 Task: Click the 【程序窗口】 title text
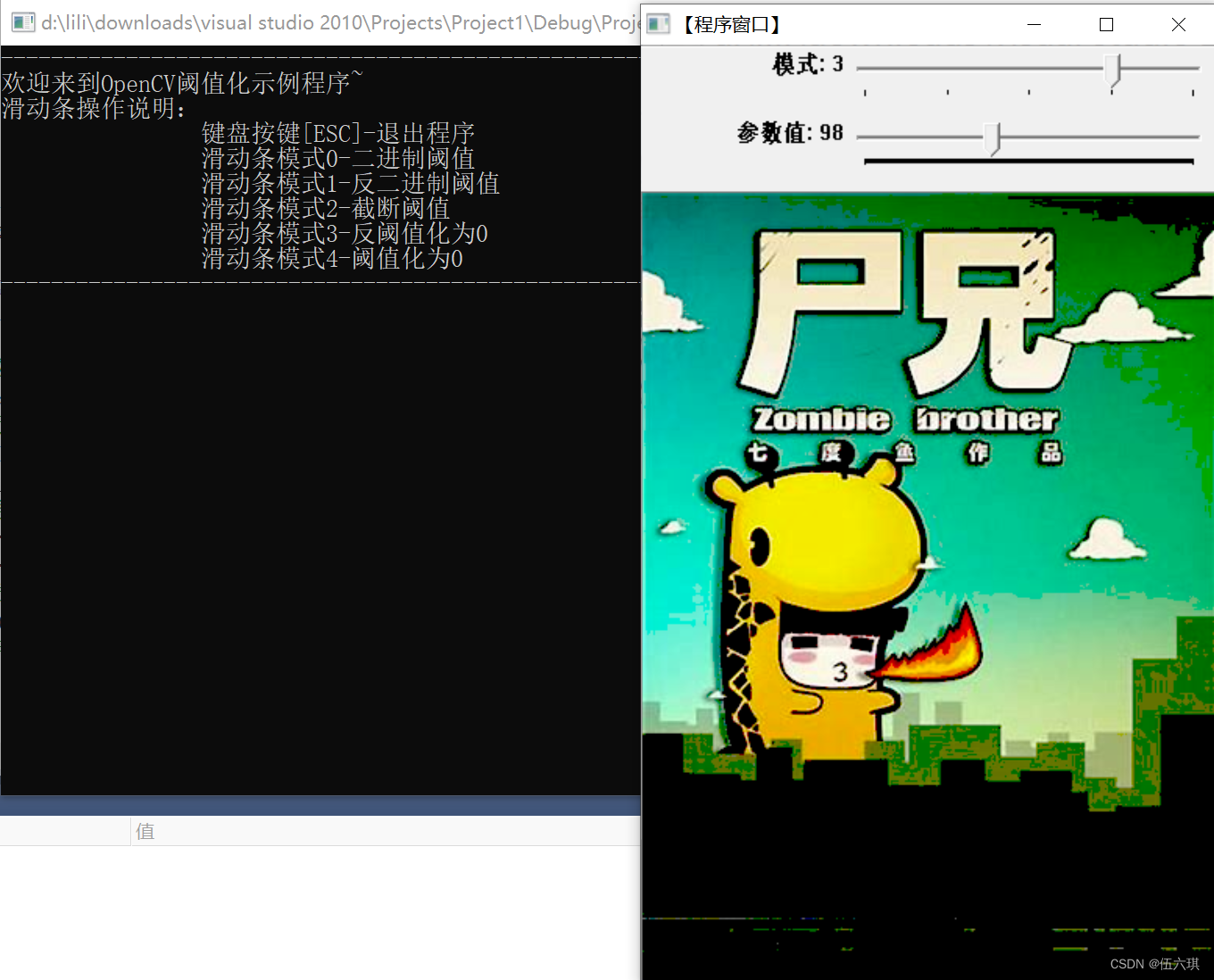(x=732, y=24)
